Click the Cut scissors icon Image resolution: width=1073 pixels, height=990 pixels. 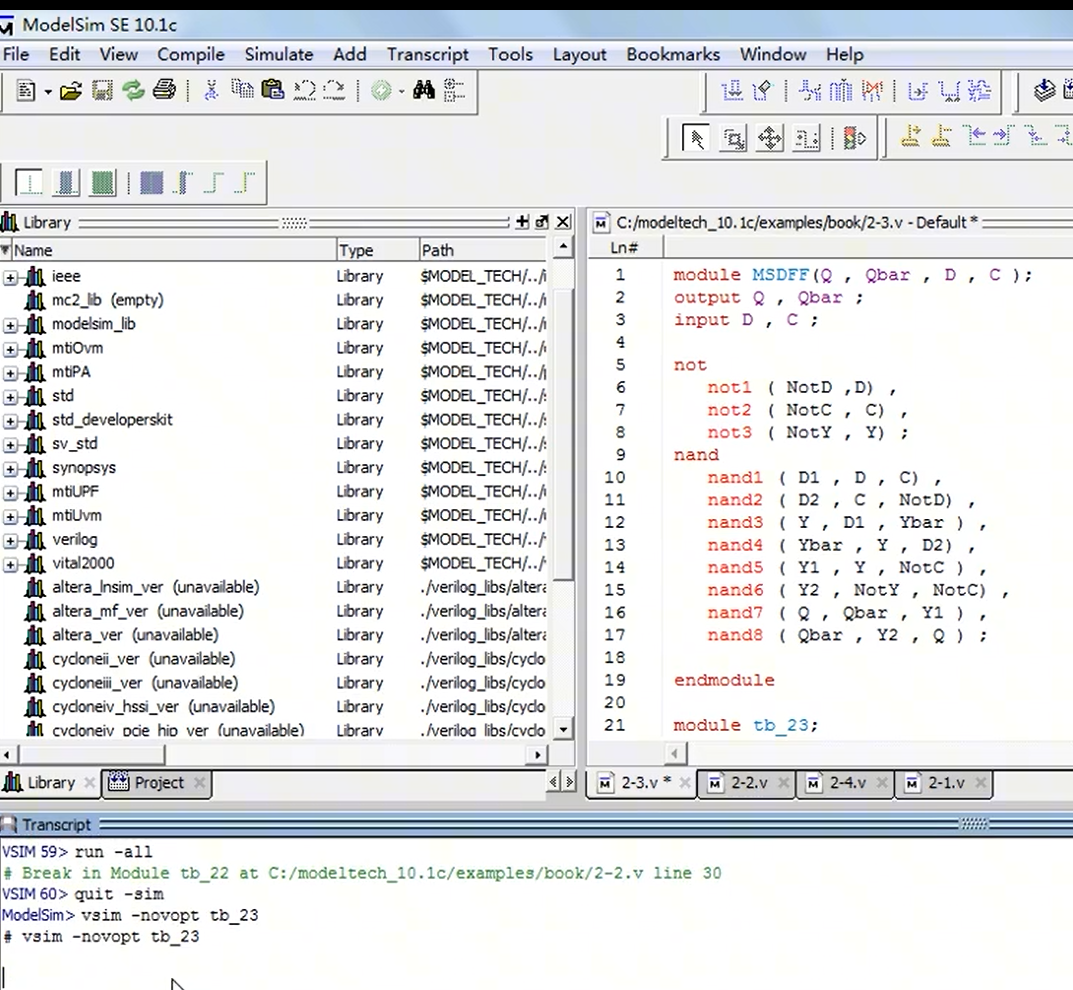[211, 90]
